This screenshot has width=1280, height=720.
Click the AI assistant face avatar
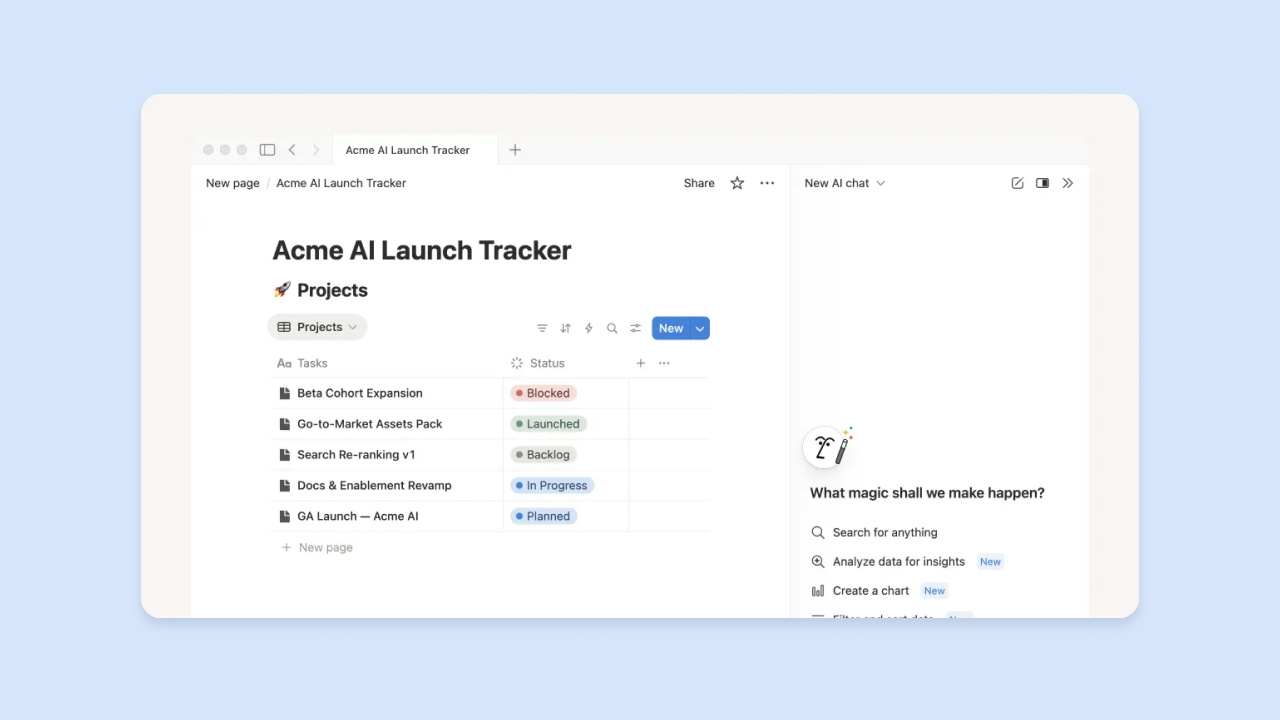[x=824, y=448]
